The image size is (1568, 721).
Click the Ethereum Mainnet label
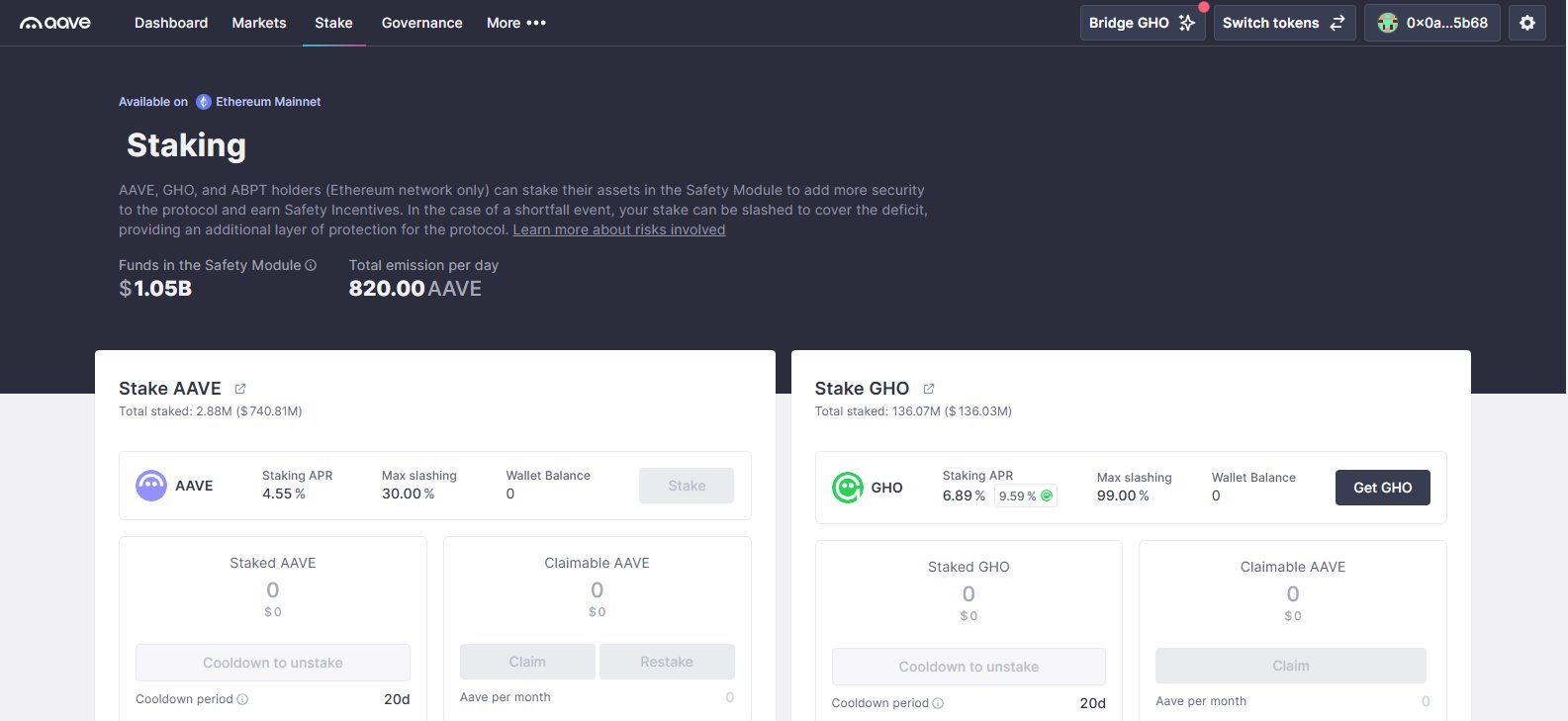tap(268, 102)
